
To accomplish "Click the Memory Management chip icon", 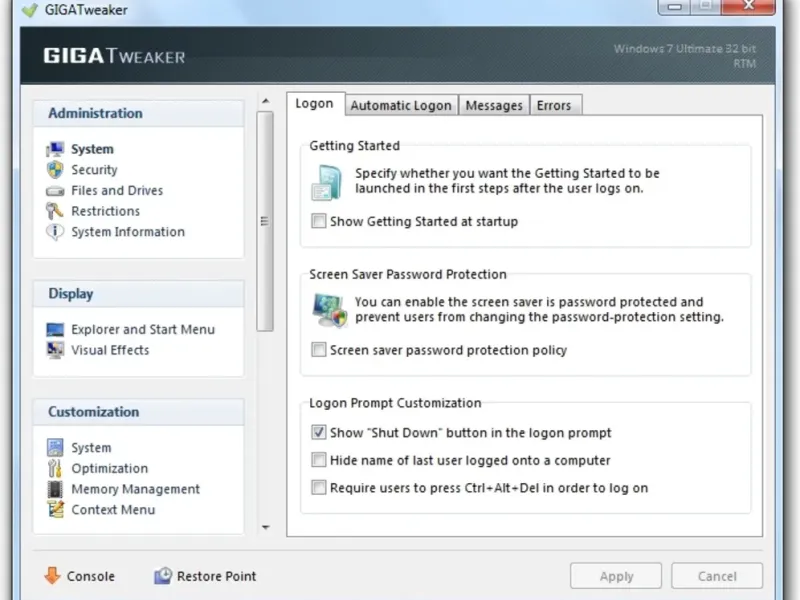I will click(55, 490).
